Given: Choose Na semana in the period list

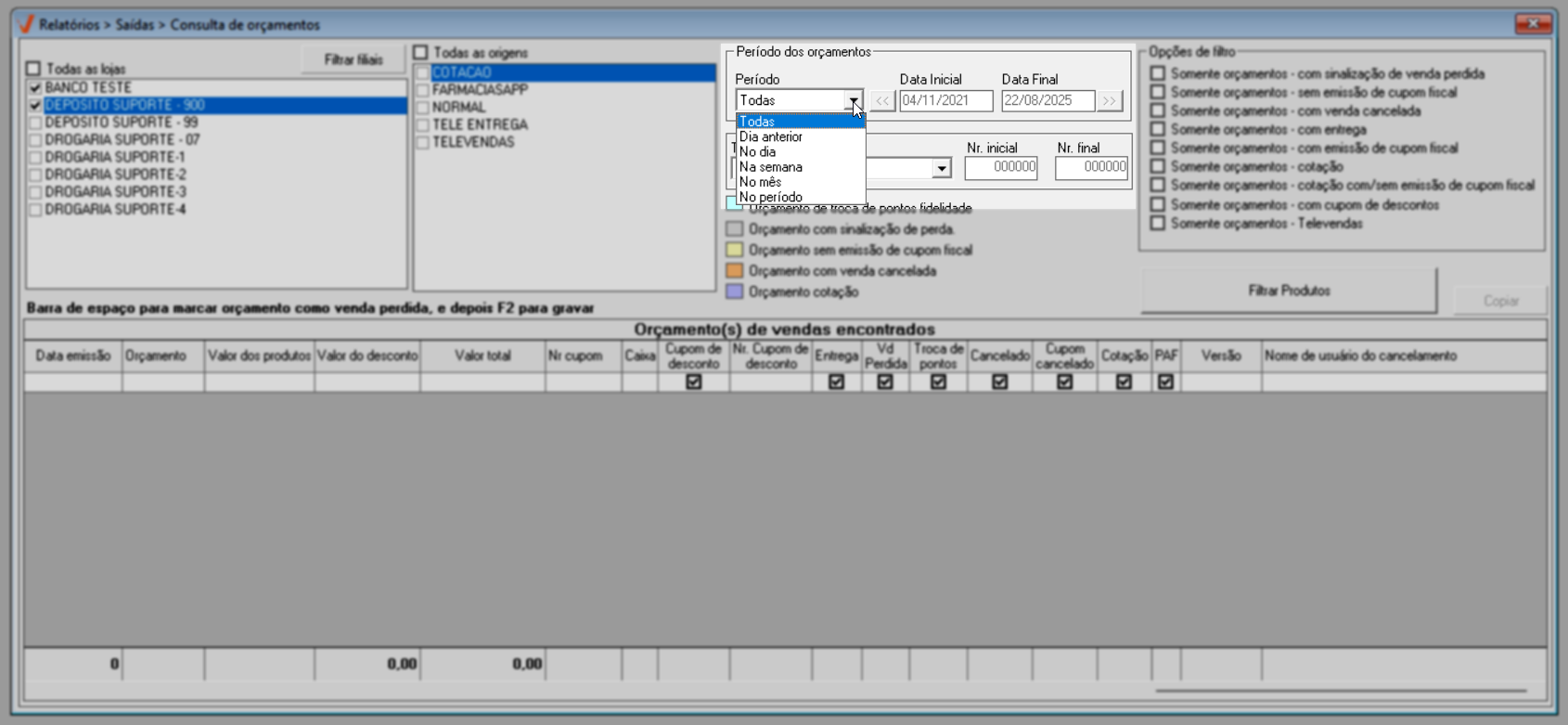Looking at the screenshot, I should pyautogui.click(x=771, y=167).
